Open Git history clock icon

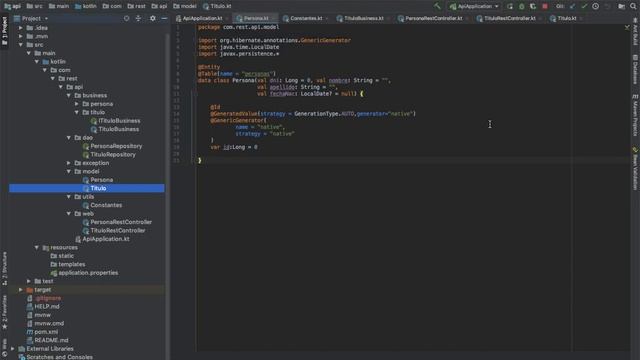click(x=596, y=6)
